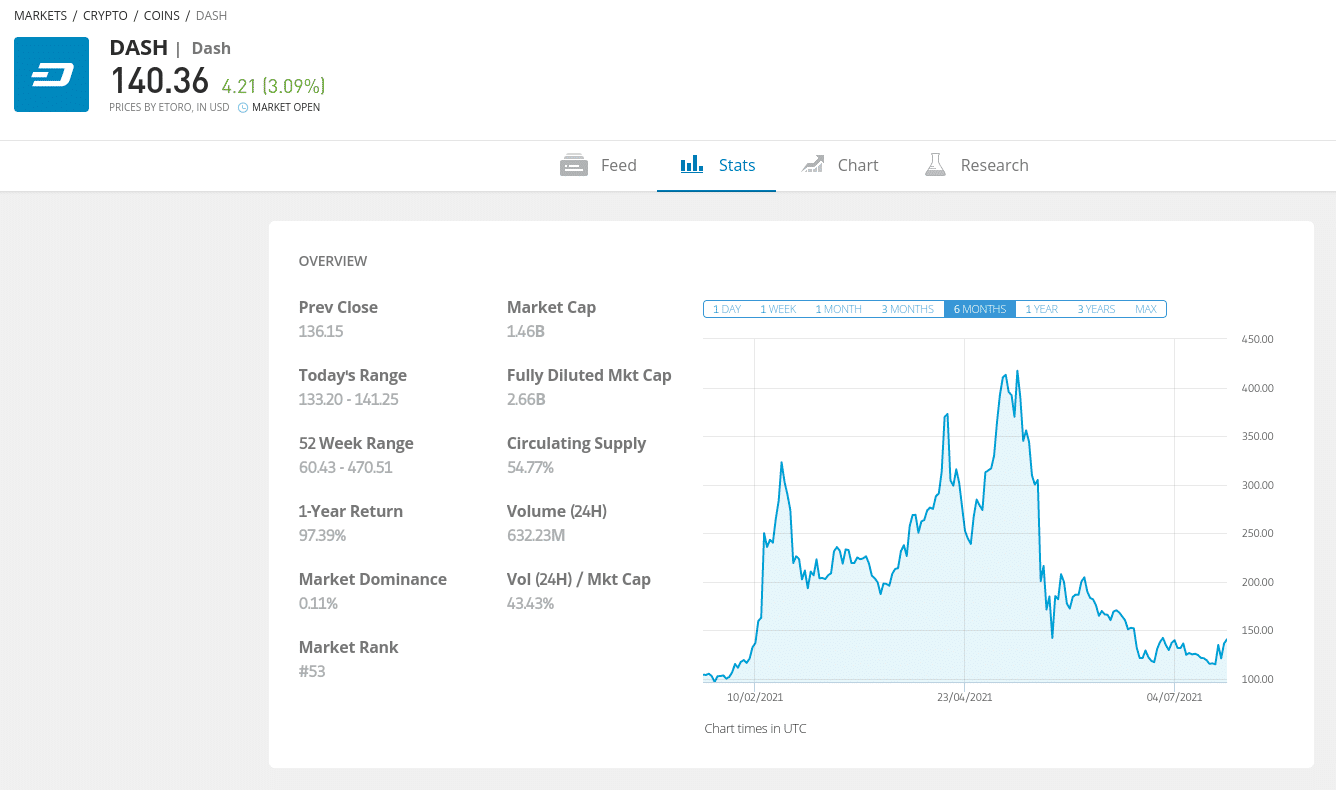Image resolution: width=1336 pixels, height=790 pixels.
Task: Click DASH breadcrumb item
Action: click(x=211, y=16)
